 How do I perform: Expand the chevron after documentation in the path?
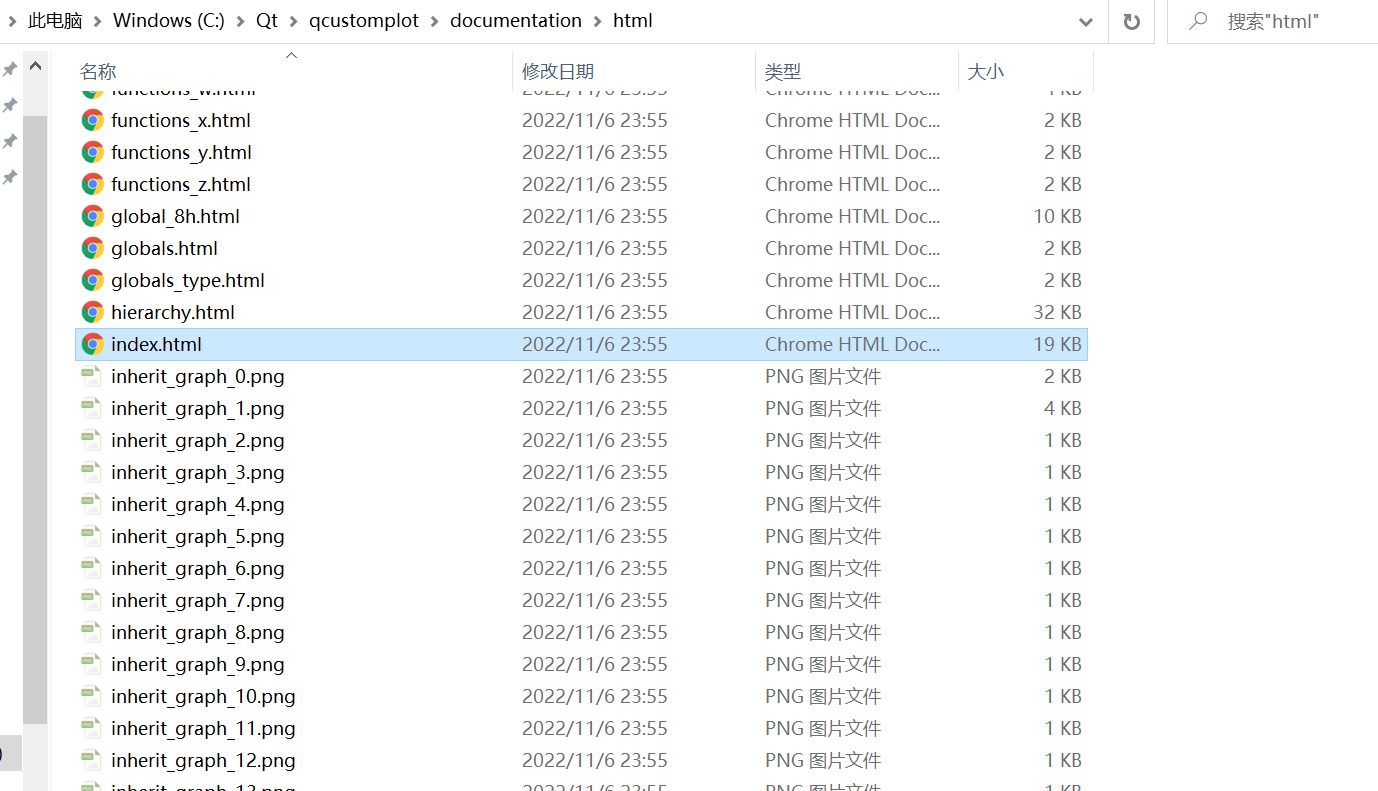coord(598,21)
